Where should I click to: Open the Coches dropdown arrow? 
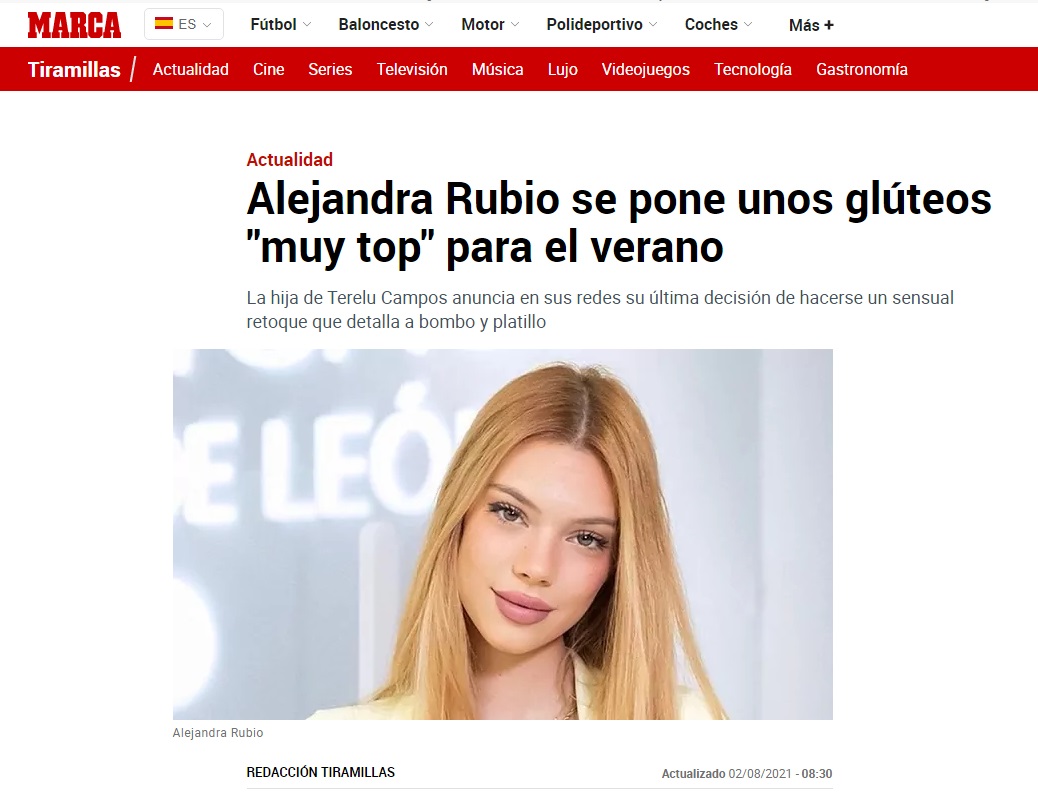click(x=748, y=24)
